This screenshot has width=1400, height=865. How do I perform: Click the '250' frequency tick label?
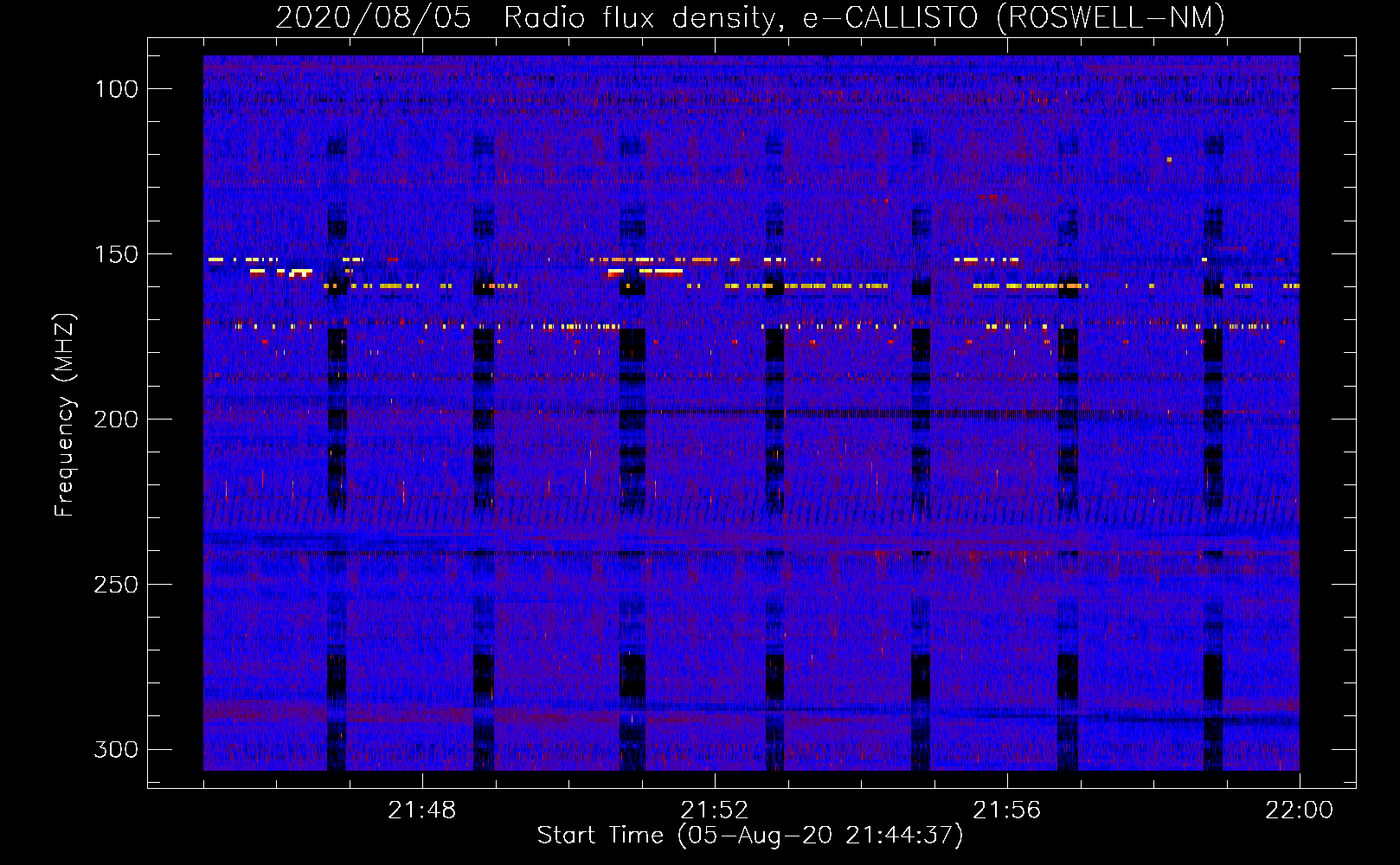[x=116, y=585]
